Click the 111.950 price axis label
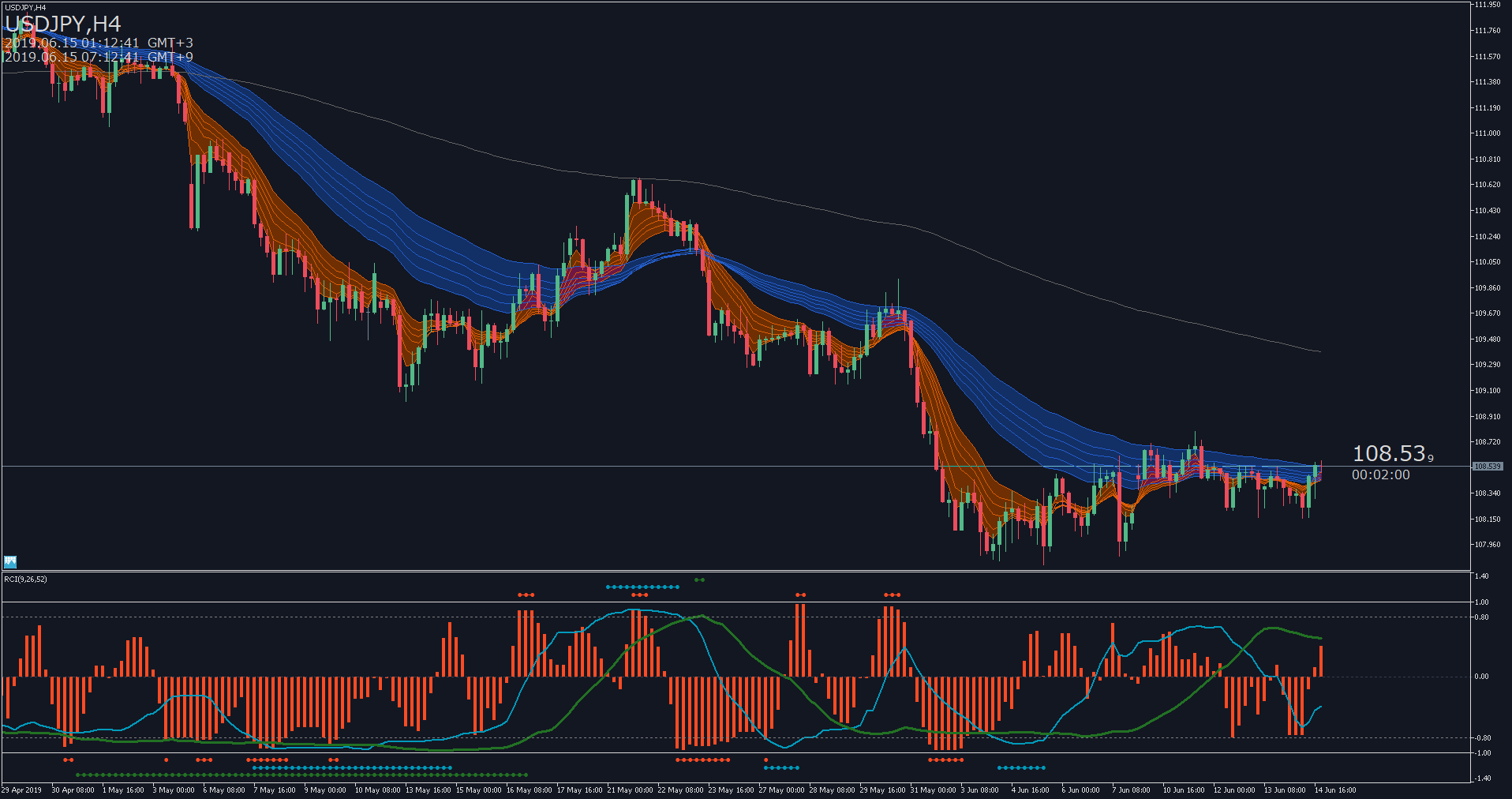Screen dimensions: 1512x799 [x=1488, y=5]
